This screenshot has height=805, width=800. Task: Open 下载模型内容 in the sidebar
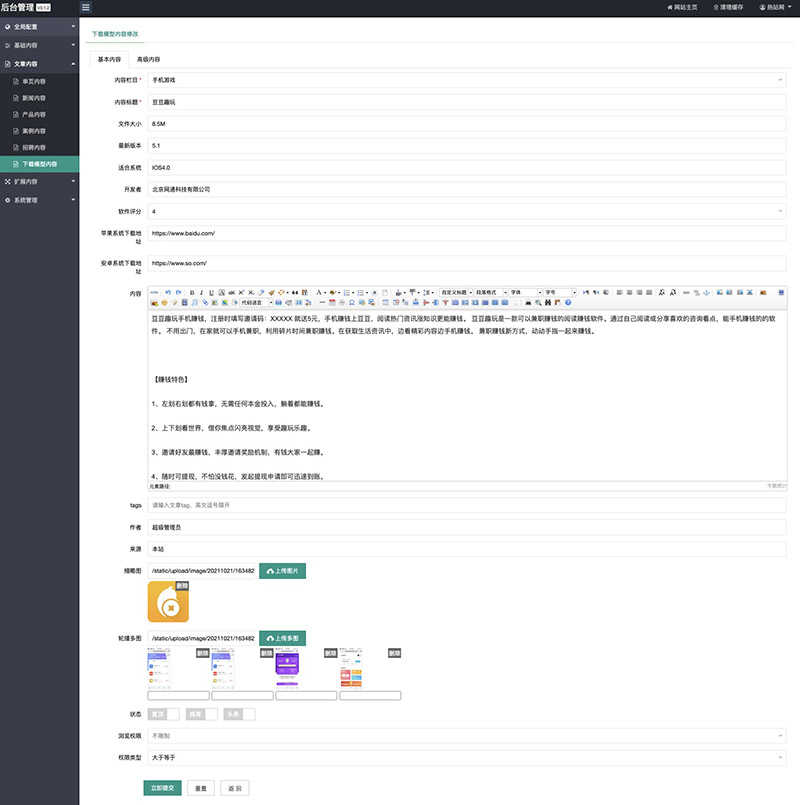tap(40, 164)
